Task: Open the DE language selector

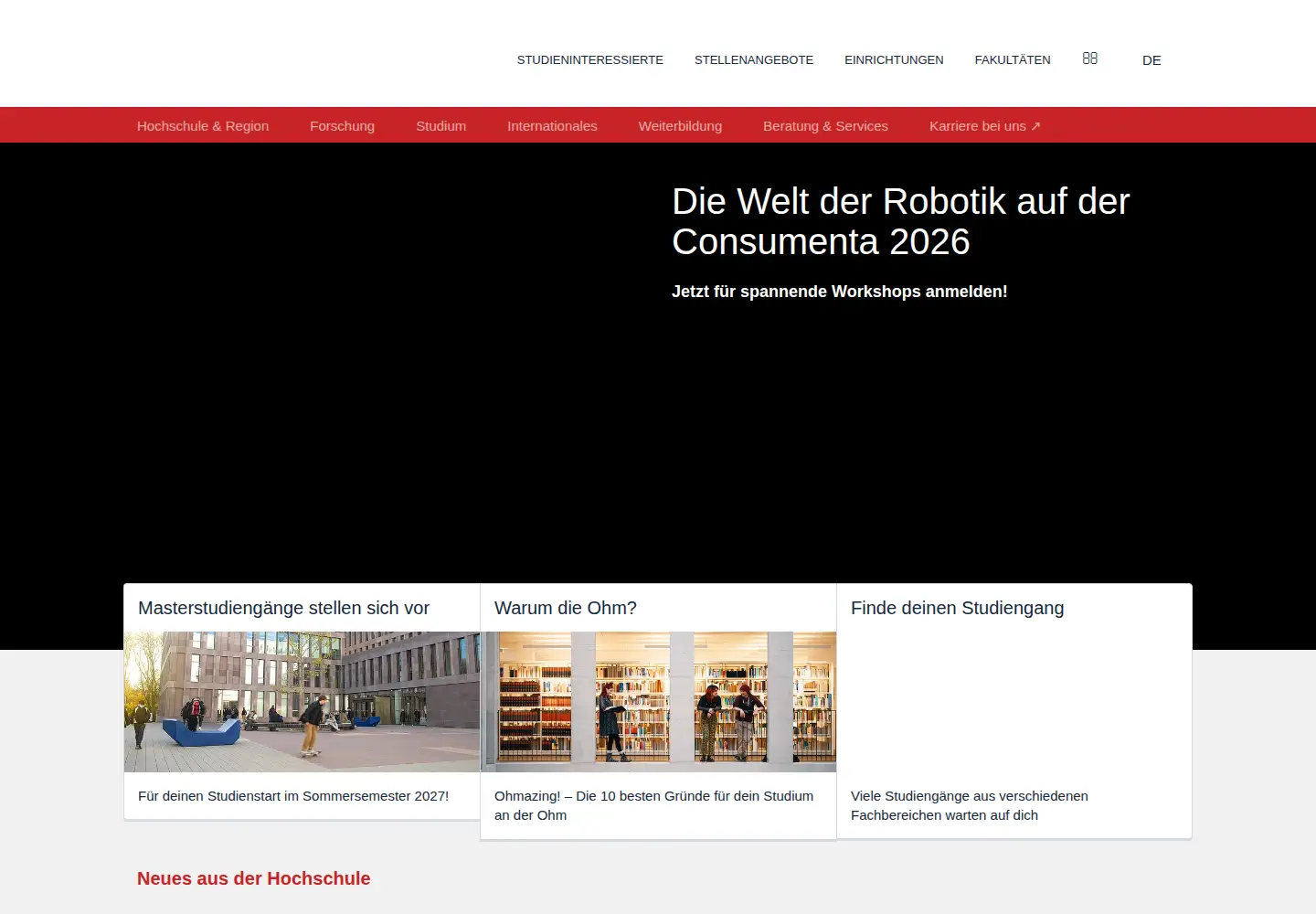Action: (1151, 60)
